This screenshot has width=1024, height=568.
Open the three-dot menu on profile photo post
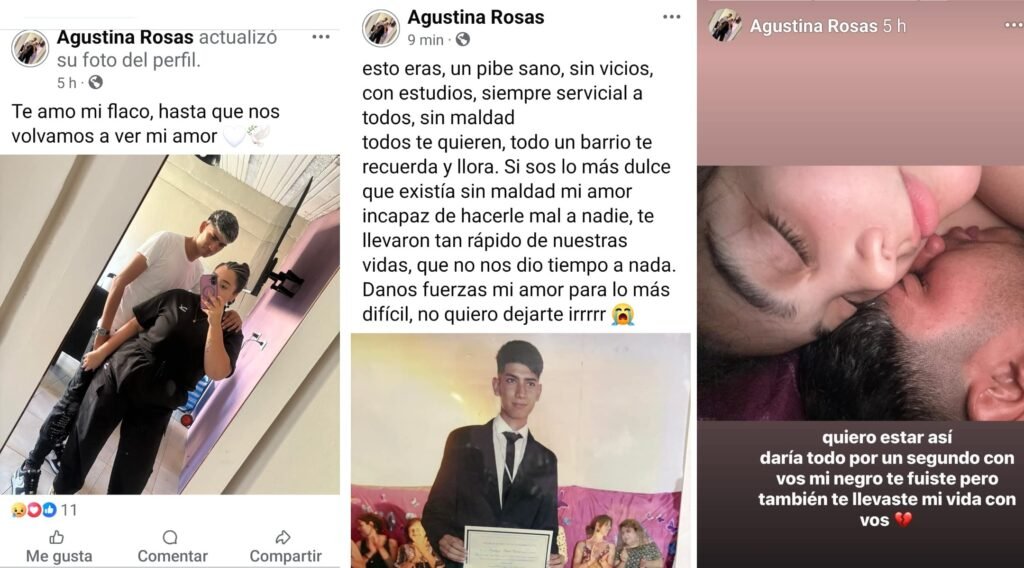[x=321, y=37]
